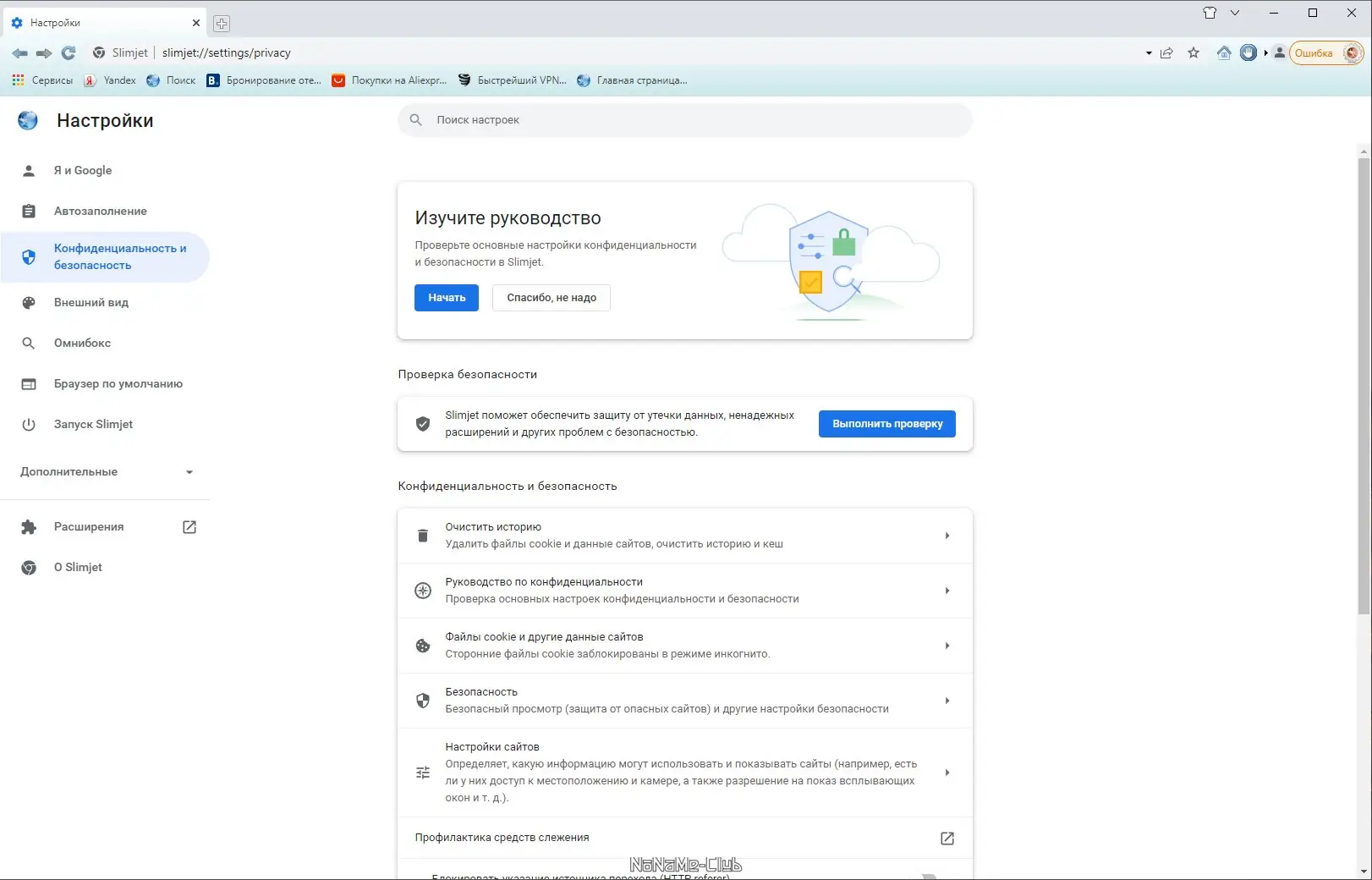
Task: Expand the Дополнительные settings group
Action: tap(106, 471)
